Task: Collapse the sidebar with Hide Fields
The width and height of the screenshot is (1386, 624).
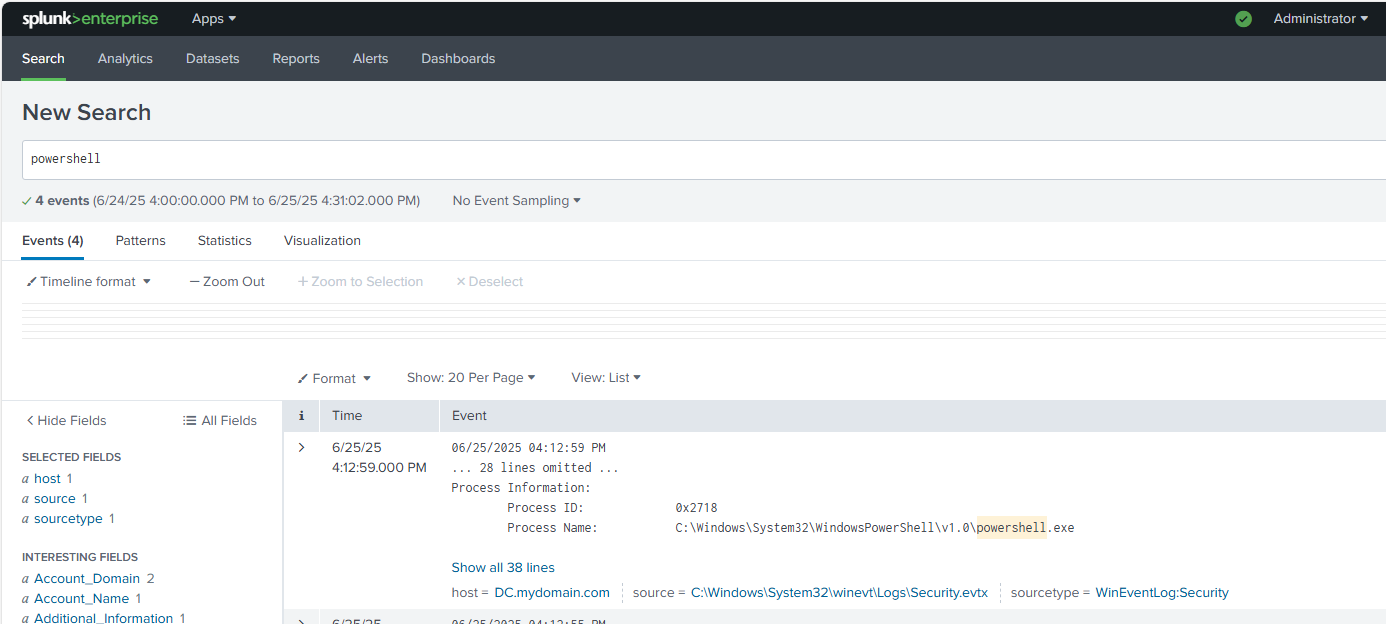Action: pos(66,421)
